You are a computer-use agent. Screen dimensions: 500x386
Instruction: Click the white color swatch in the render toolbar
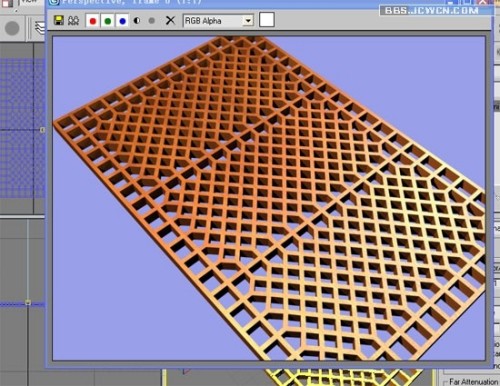pyautogui.click(x=267, y=20)
